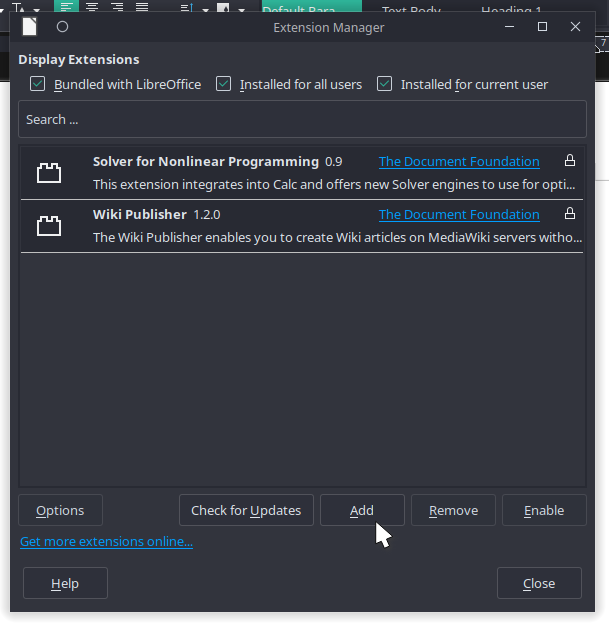609x624 pixels.
Task: Select Solver for Nonlinear Programming title text
Action: (206, 162)
